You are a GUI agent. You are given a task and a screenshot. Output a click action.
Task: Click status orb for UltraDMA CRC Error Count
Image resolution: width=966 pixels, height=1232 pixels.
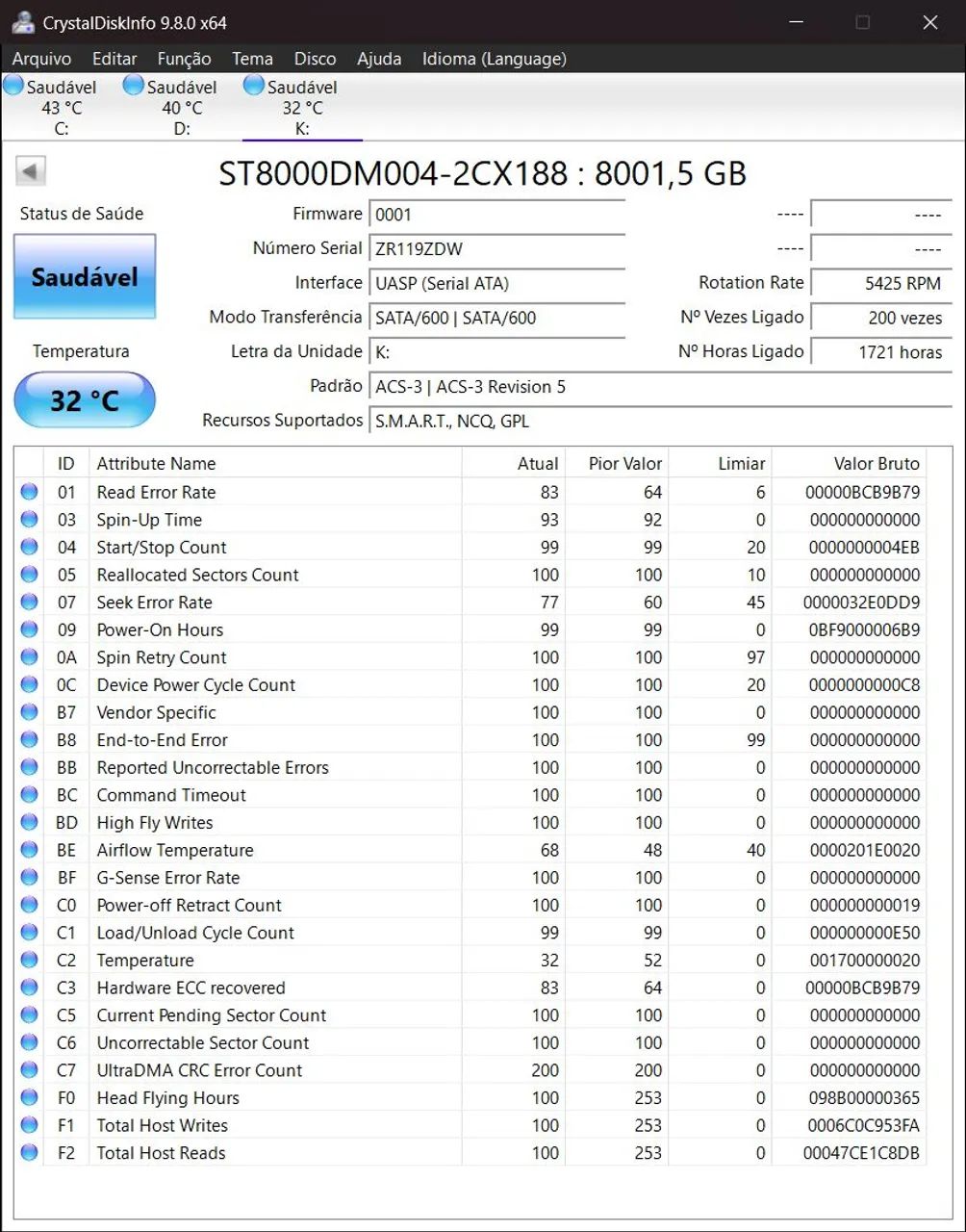coord(29,1070)
